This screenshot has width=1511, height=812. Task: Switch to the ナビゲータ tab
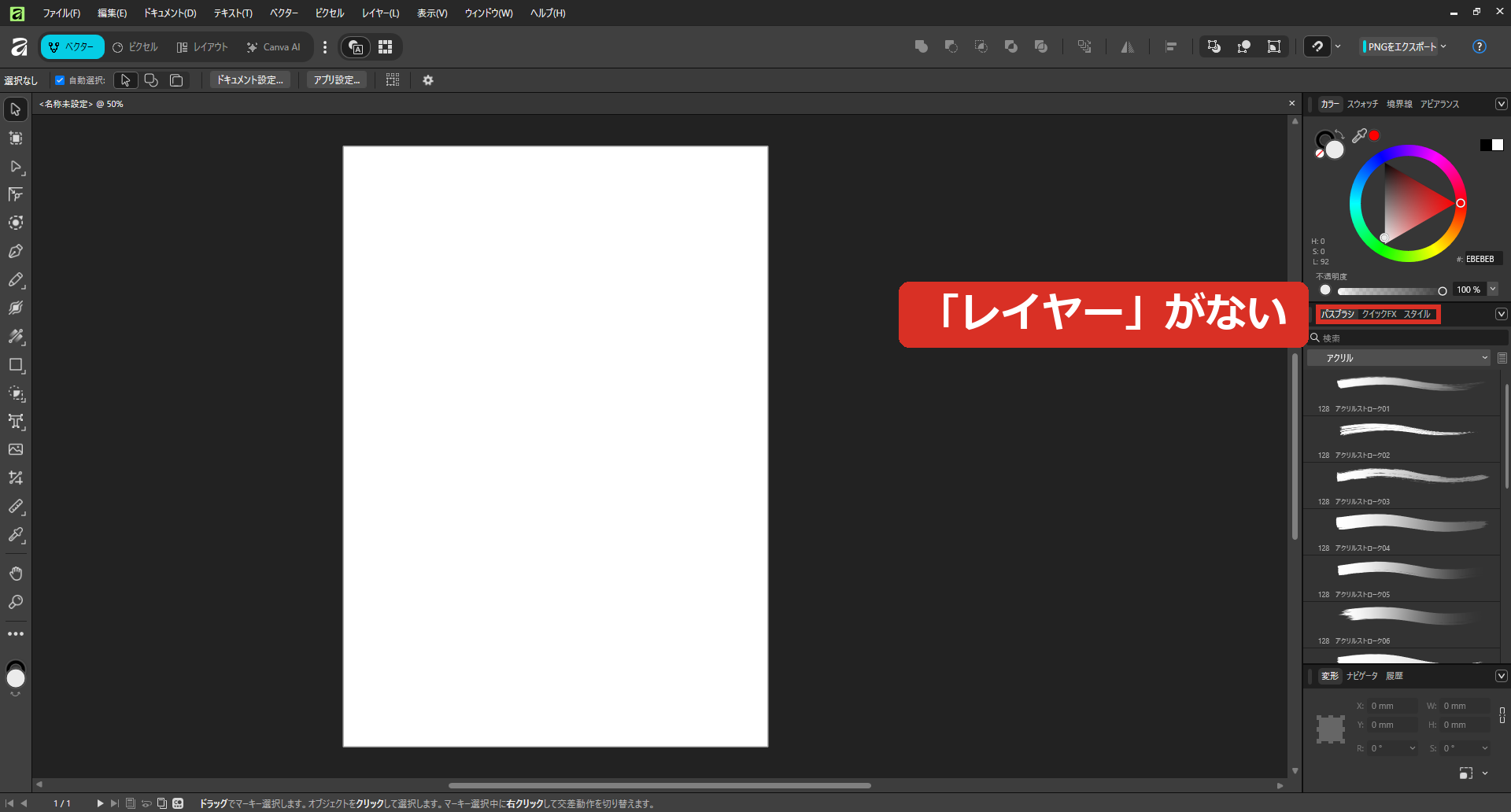[1362, 676]
